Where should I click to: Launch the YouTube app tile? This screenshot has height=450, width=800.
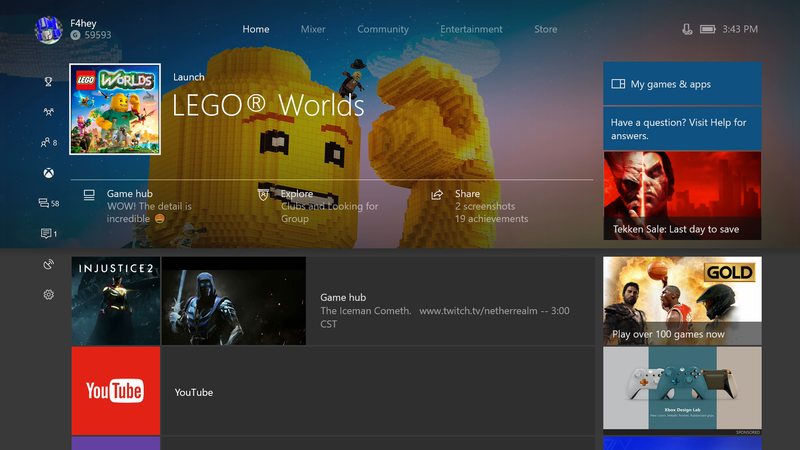coord(116,391)
